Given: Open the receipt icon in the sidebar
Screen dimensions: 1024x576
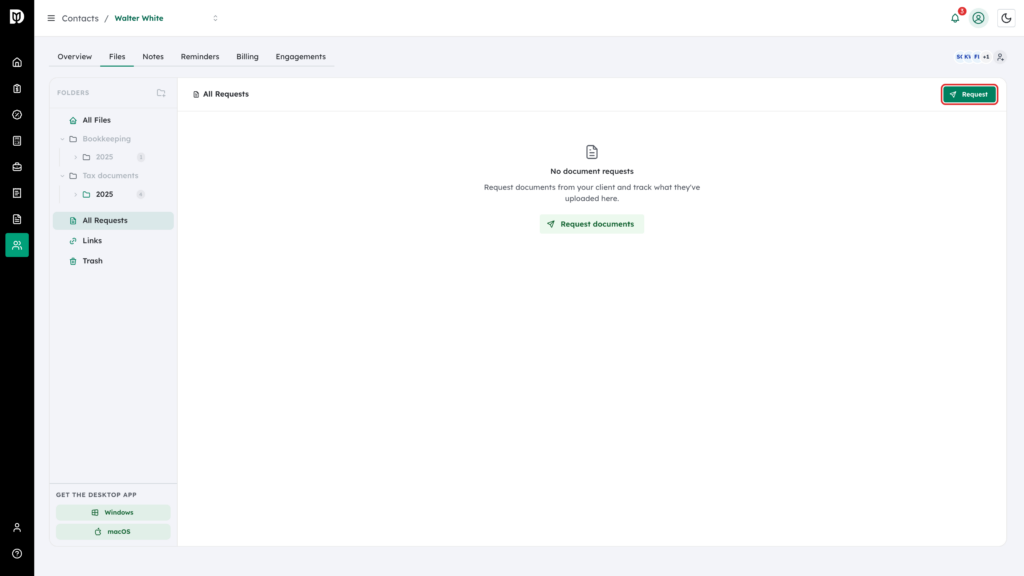Looking at the screenshot, I should coord(17,193).
